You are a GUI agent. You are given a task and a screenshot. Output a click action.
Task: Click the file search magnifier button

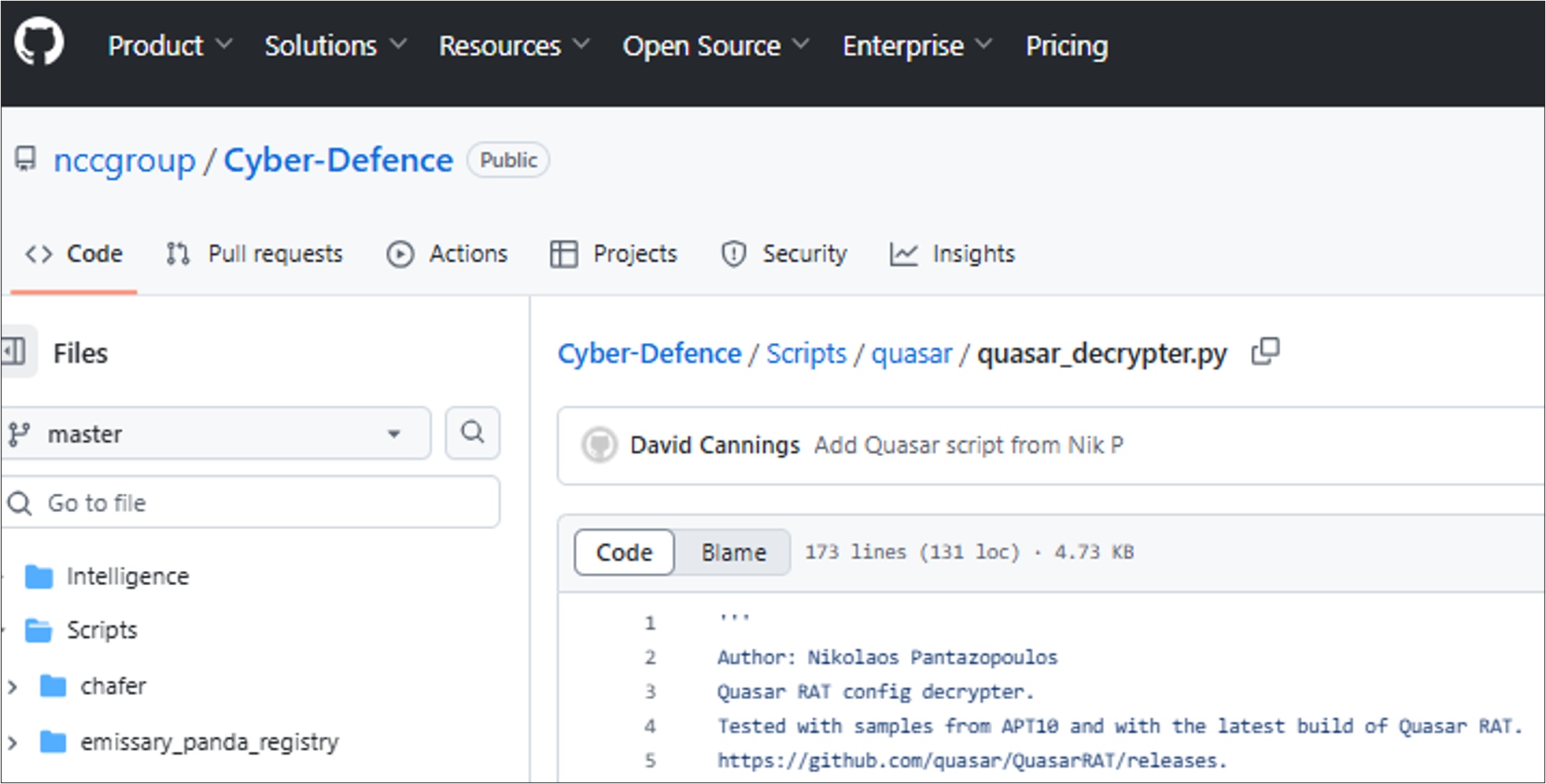pos(472,432)
